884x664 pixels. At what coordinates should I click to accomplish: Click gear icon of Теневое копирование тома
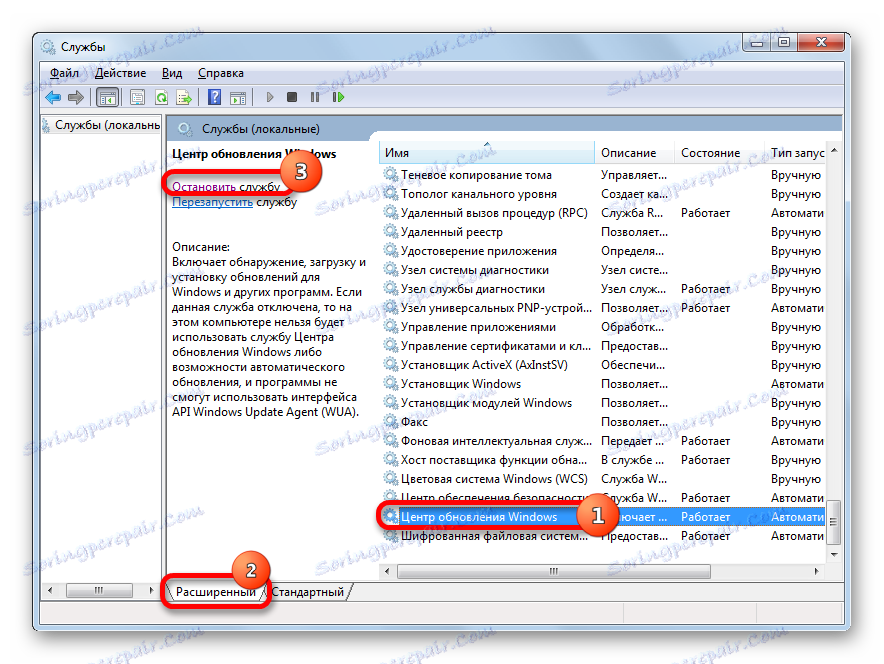[x=390, y=174]
